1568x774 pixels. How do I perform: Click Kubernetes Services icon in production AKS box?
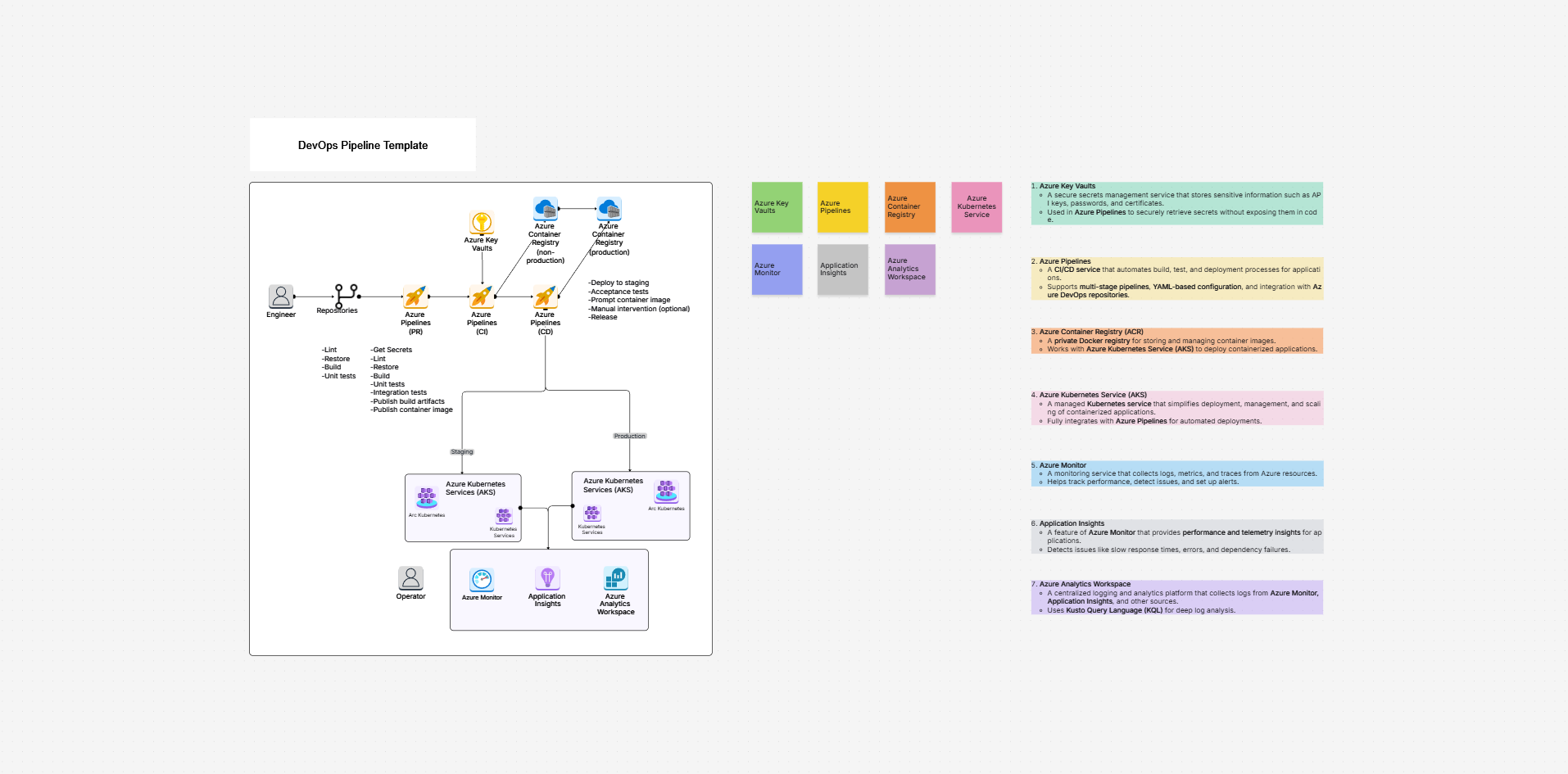(592, 514)
